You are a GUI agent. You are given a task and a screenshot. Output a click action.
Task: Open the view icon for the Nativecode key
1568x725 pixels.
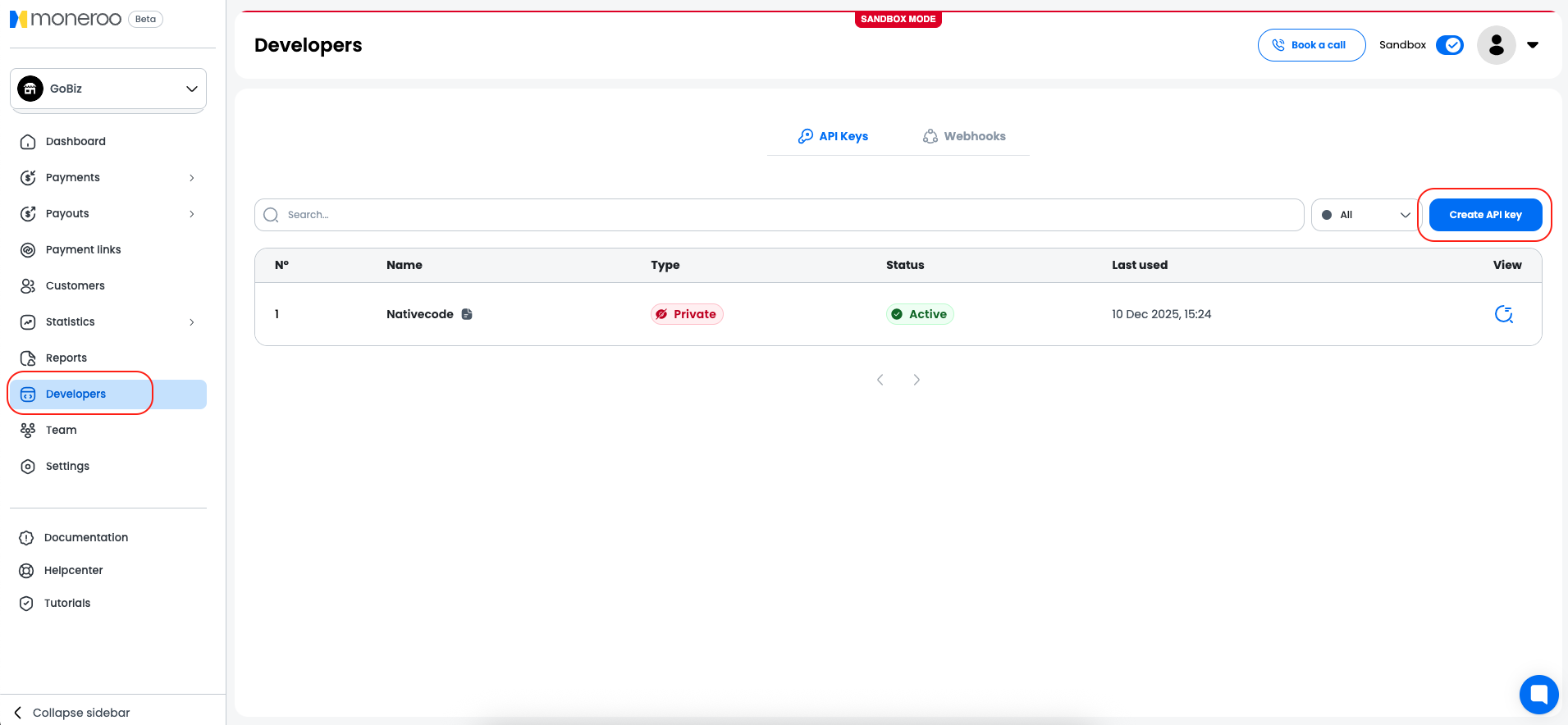pyautogui.click(x=1503, y=314)
